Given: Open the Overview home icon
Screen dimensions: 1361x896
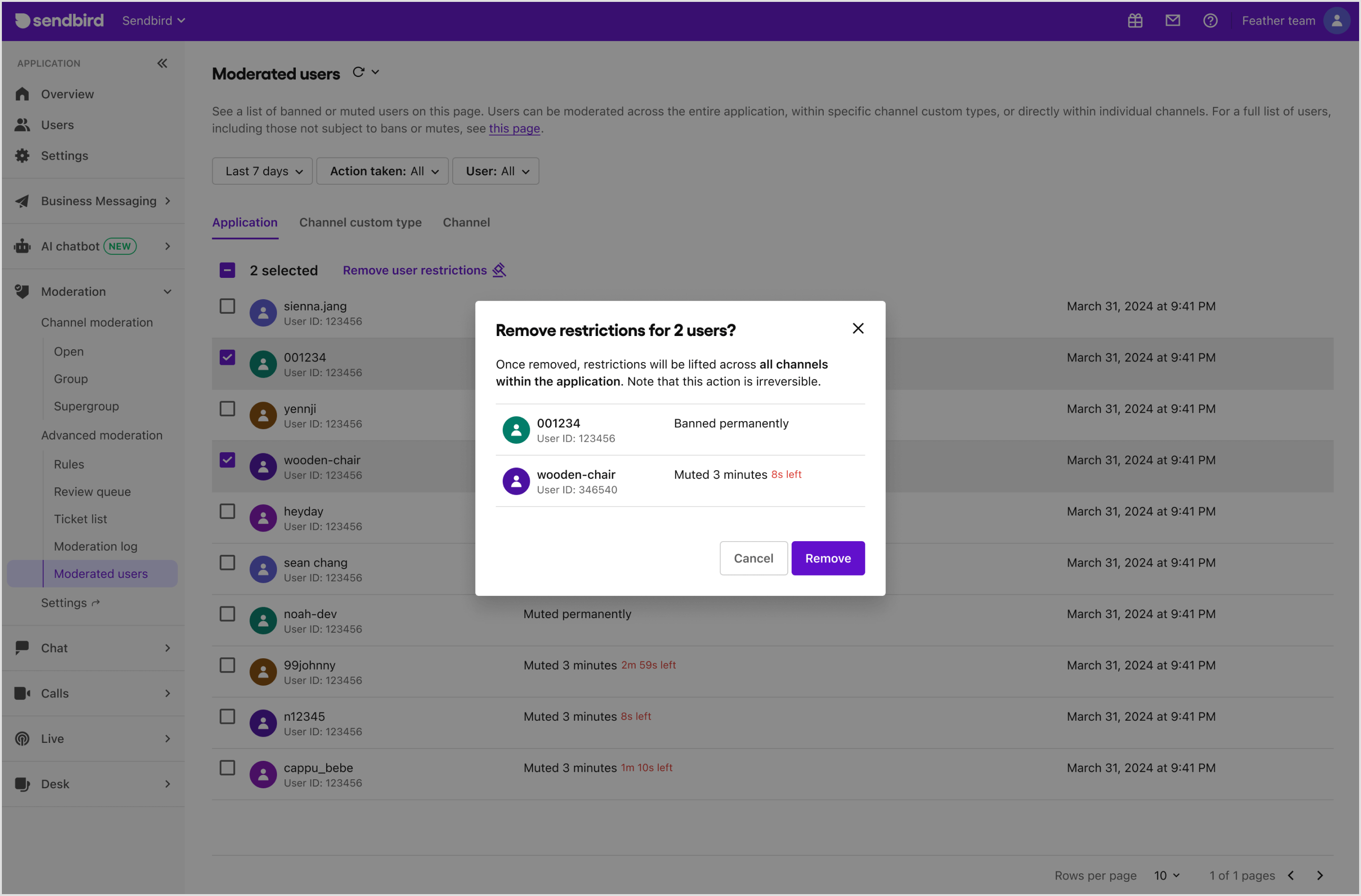Looking at the screenshot, I should point(22,94).
